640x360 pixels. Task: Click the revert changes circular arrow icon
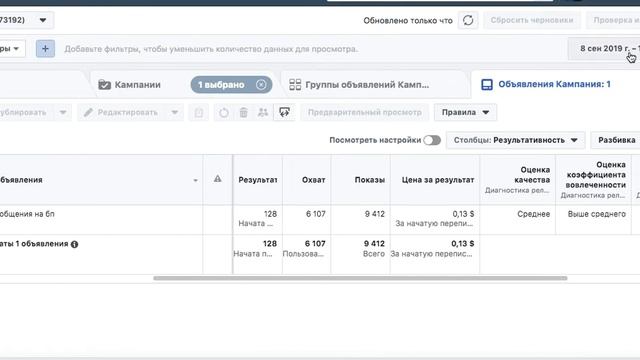pos(224,112)
